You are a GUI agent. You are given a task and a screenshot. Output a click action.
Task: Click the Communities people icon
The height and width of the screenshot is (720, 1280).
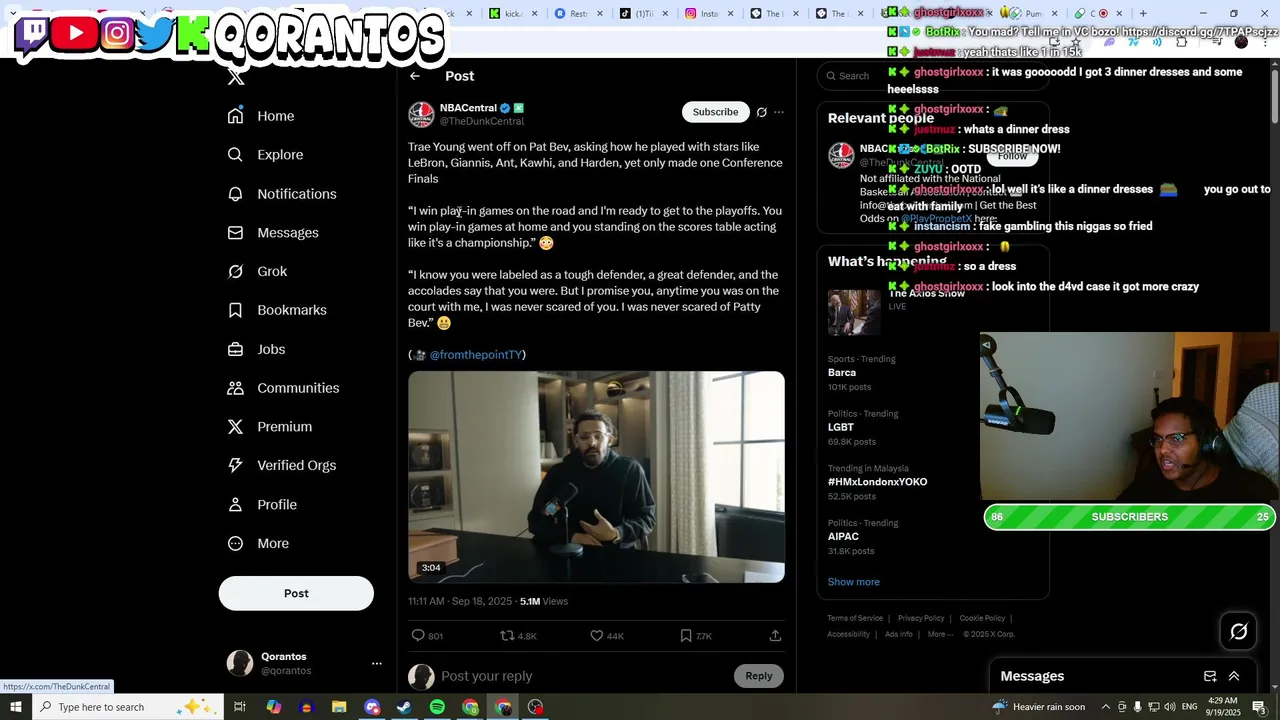point(235,388)
